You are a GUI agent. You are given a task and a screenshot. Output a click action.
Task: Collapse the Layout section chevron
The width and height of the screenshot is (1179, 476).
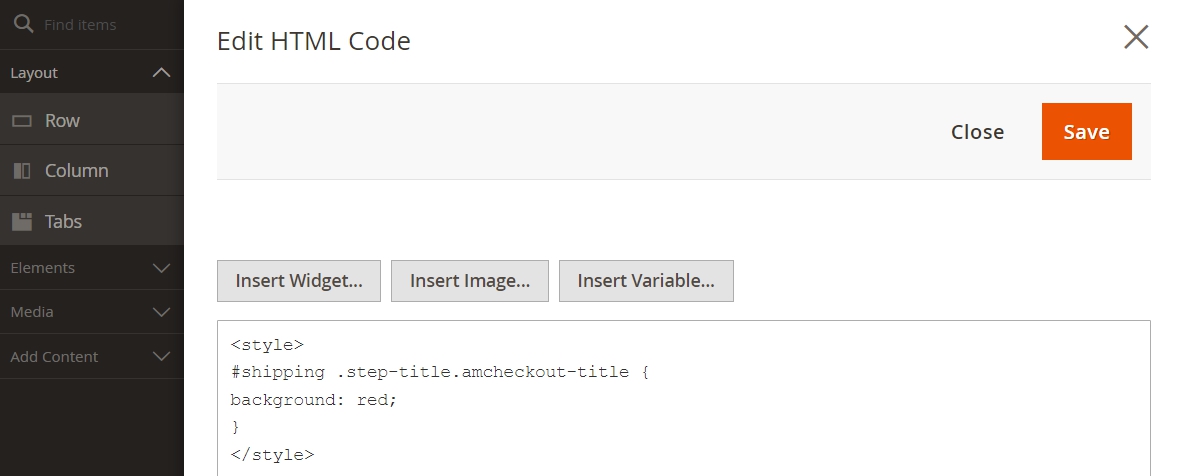point(161,73)
